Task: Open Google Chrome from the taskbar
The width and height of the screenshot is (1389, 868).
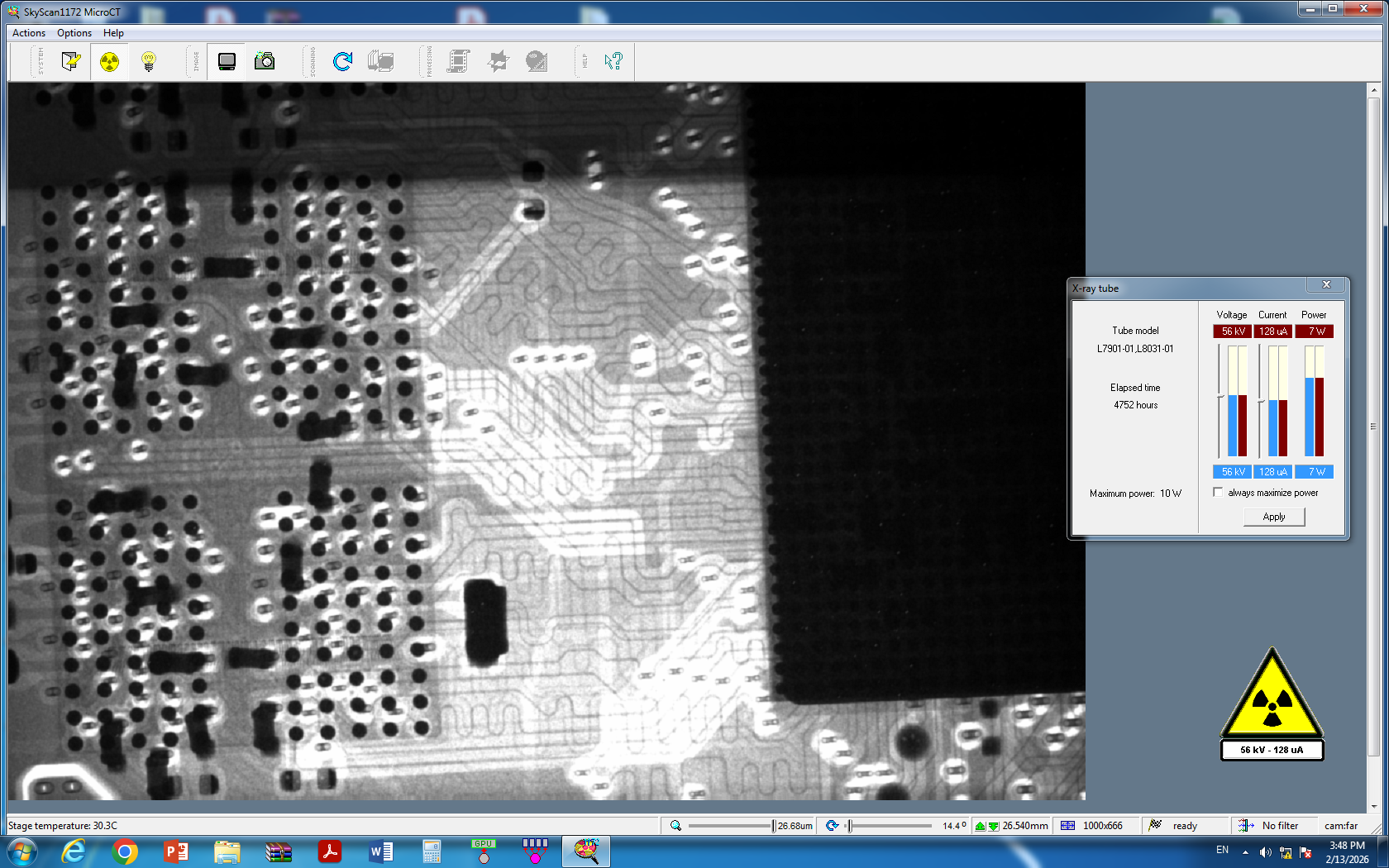Action: pos(125,851)
